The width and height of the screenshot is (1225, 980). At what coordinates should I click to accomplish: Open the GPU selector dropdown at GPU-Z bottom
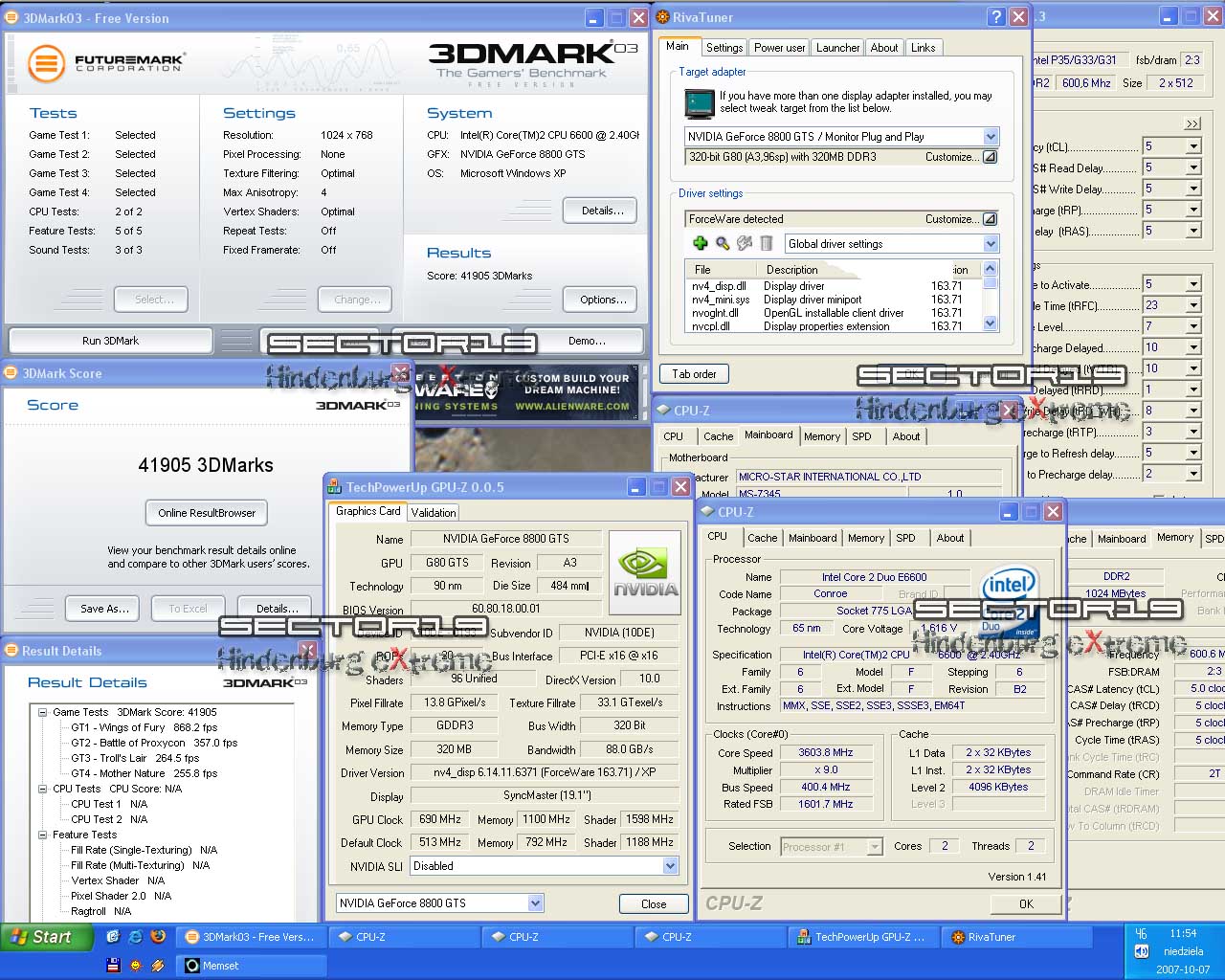535,902
